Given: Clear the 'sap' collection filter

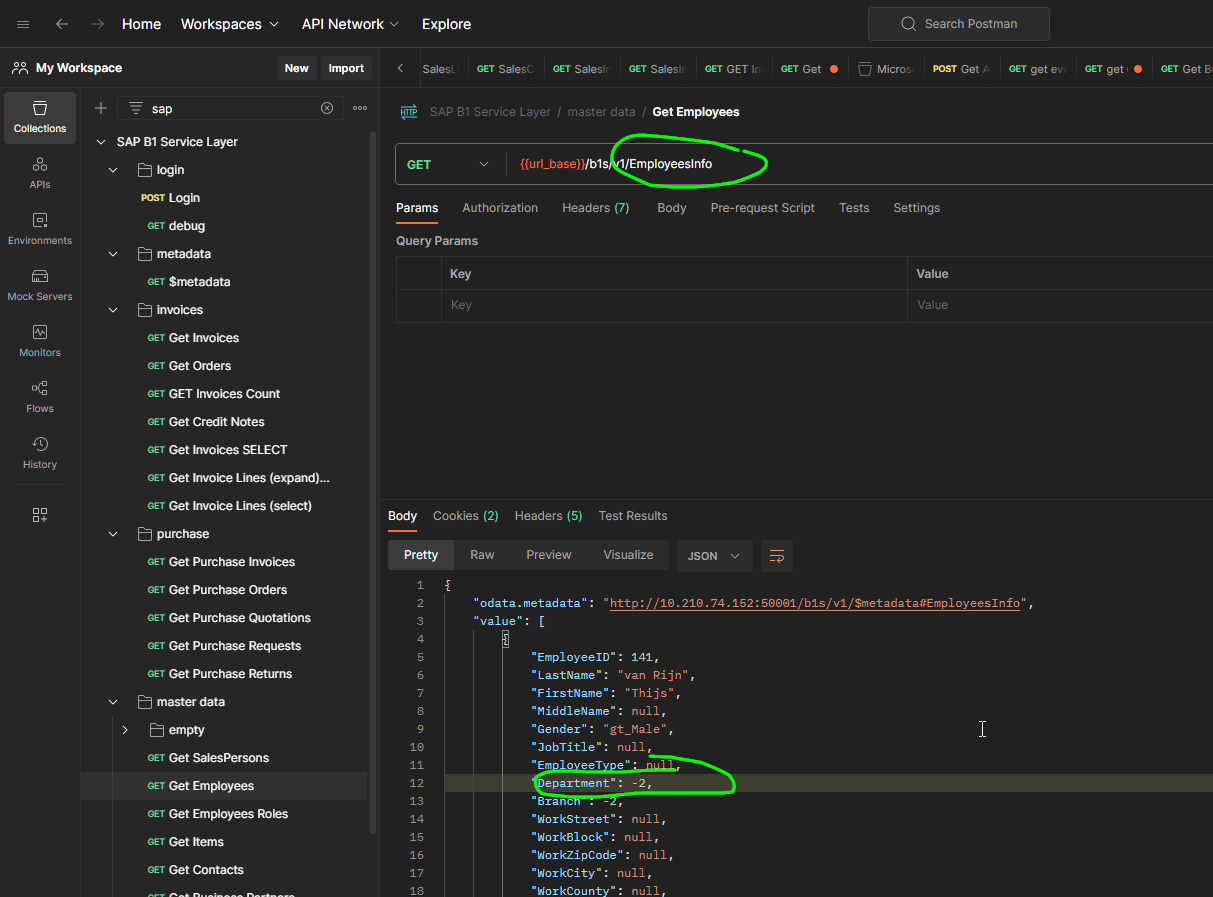Looking at the screenshot, I should 327,108.
